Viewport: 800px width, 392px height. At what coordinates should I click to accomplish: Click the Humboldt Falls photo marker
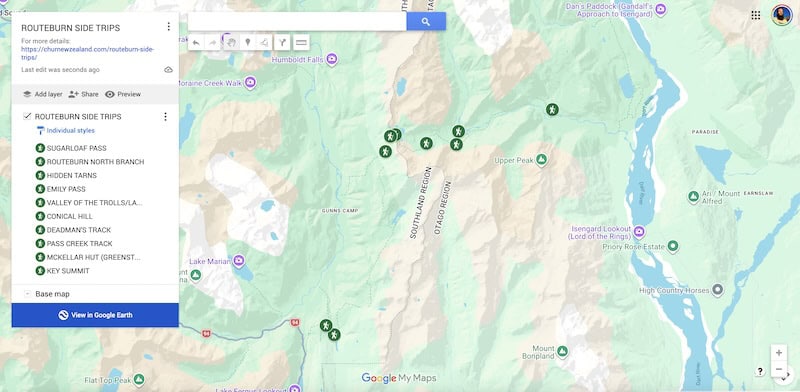332,60
